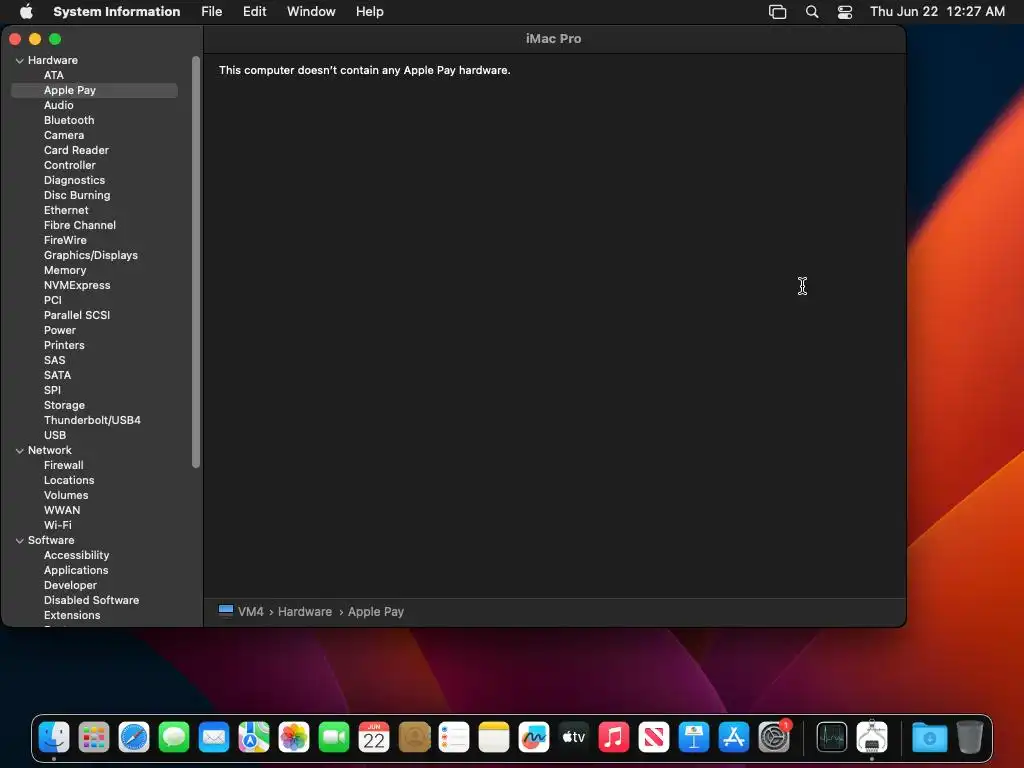Open the Edit menu

[x=254, y=12]
